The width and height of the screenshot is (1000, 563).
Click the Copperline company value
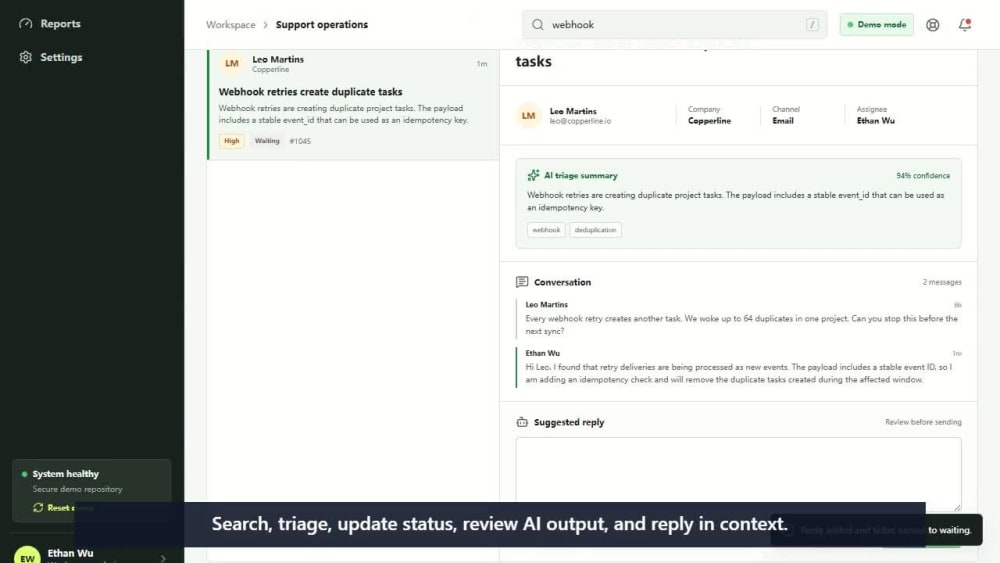pyautogui.click(x=709, y=121)
